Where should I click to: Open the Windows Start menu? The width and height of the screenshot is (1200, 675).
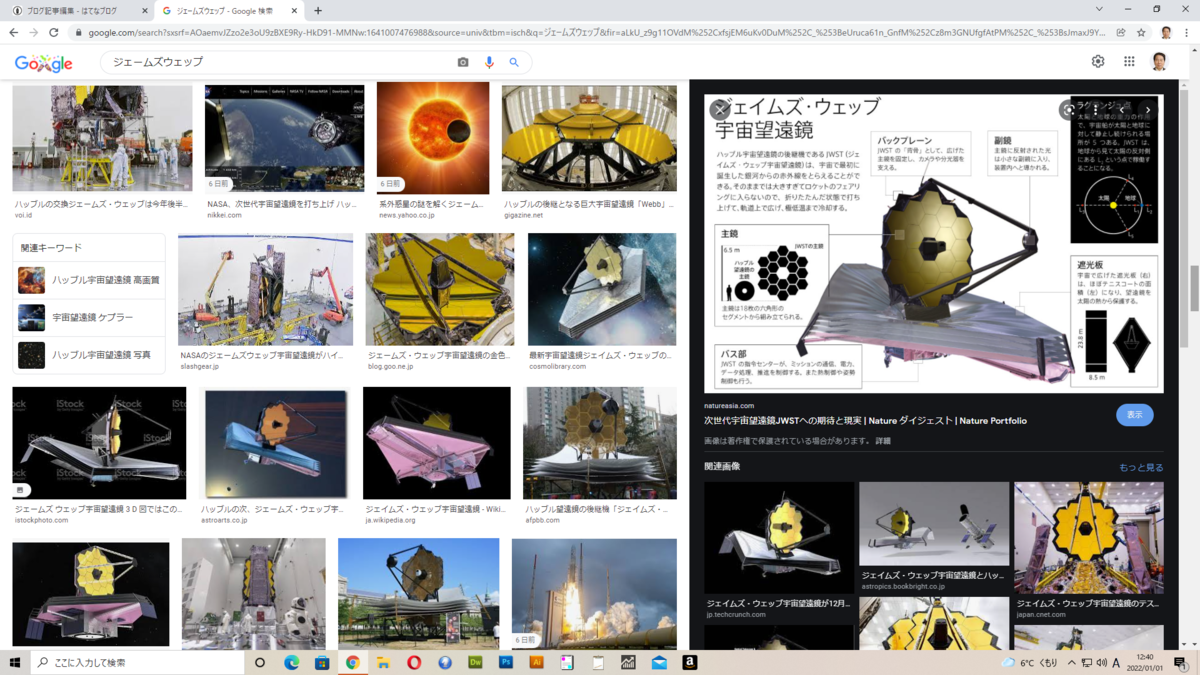(15, 662)
